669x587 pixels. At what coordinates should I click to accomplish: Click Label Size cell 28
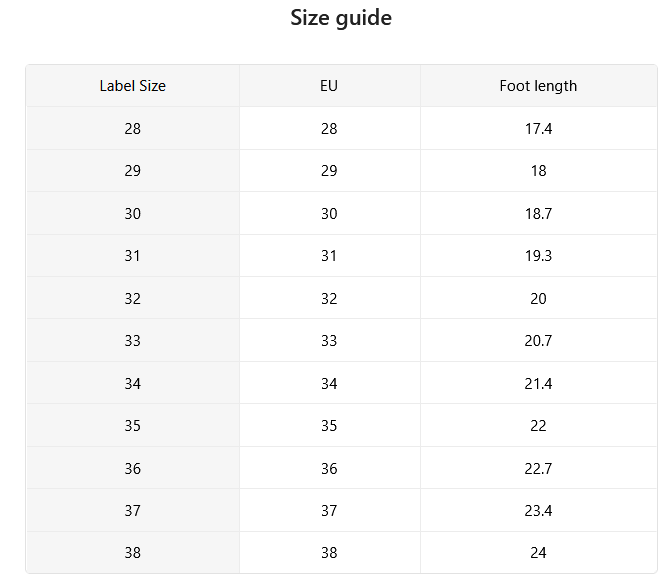tap(133, 128)
